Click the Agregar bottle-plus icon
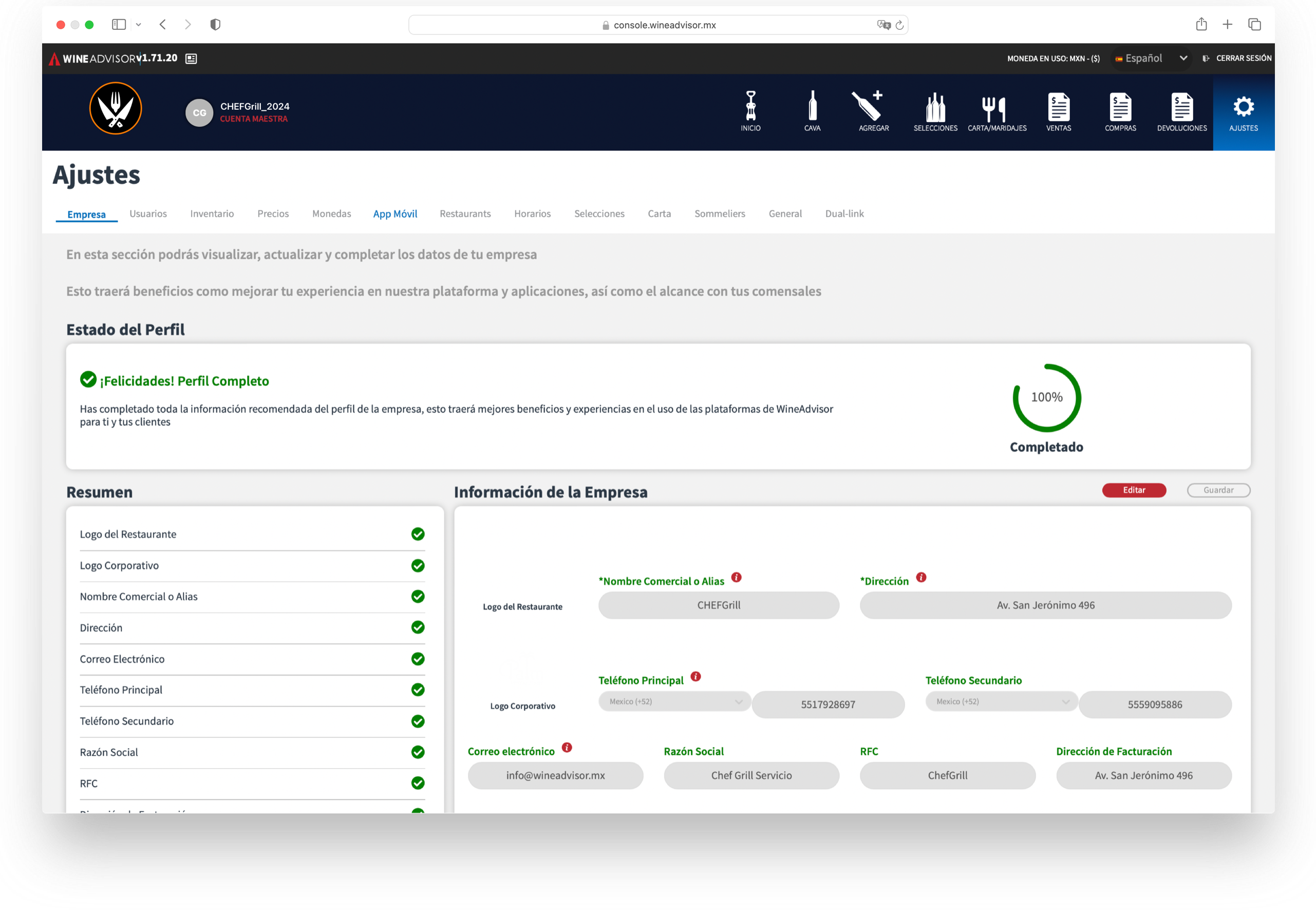The image size is (1316, 915). [x=867, y=105]
